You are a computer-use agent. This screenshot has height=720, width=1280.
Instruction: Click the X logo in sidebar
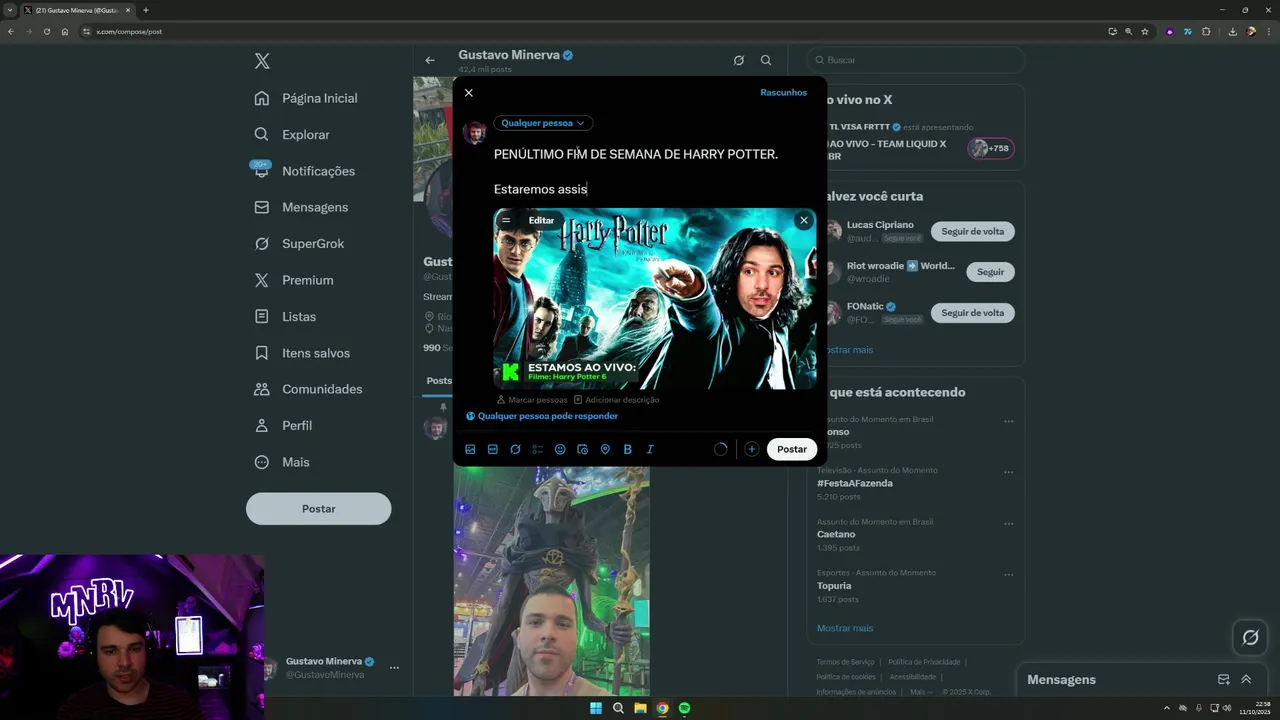[x=262, y=61]
